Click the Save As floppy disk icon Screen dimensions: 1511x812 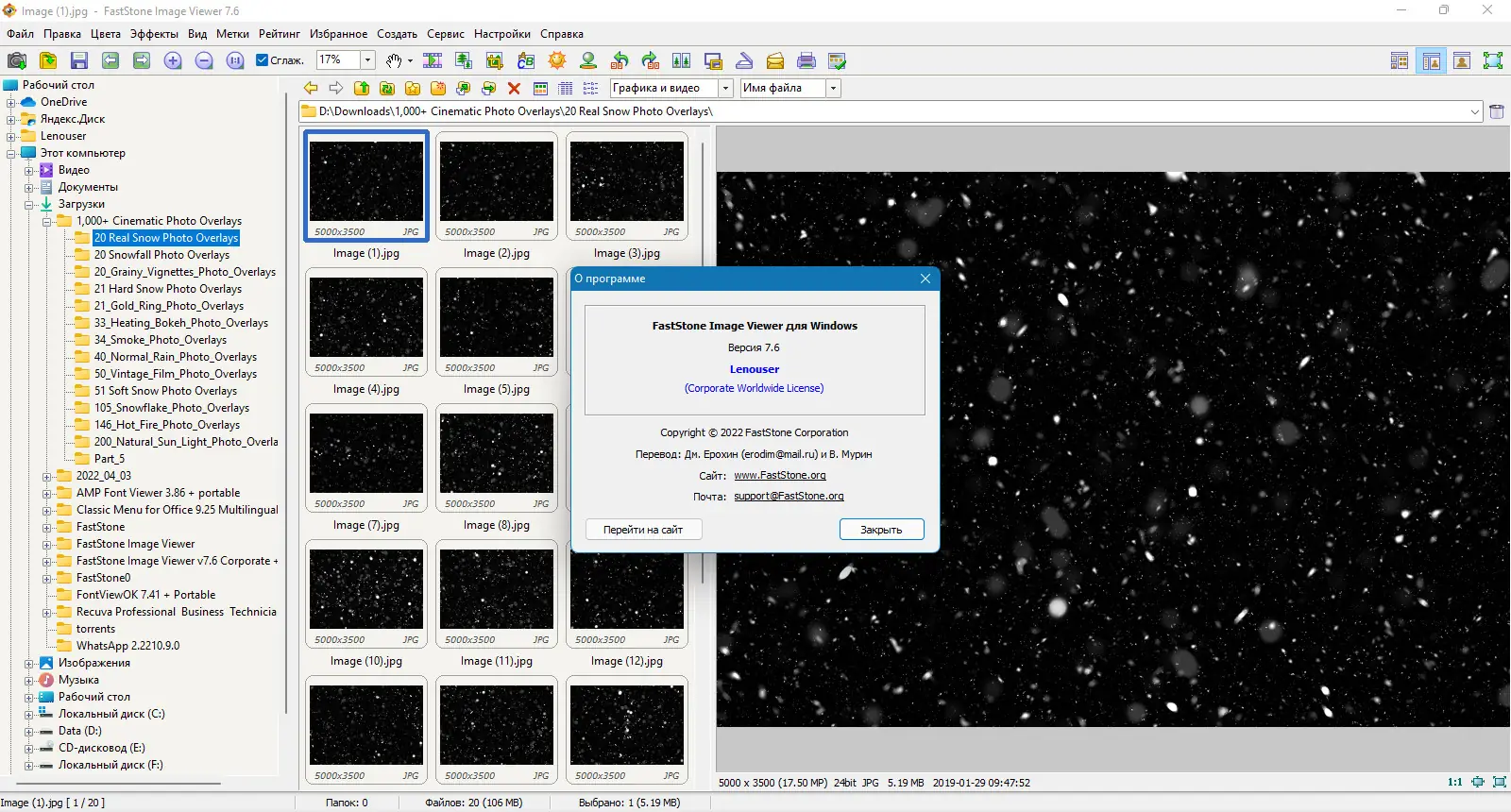point(79,61)
